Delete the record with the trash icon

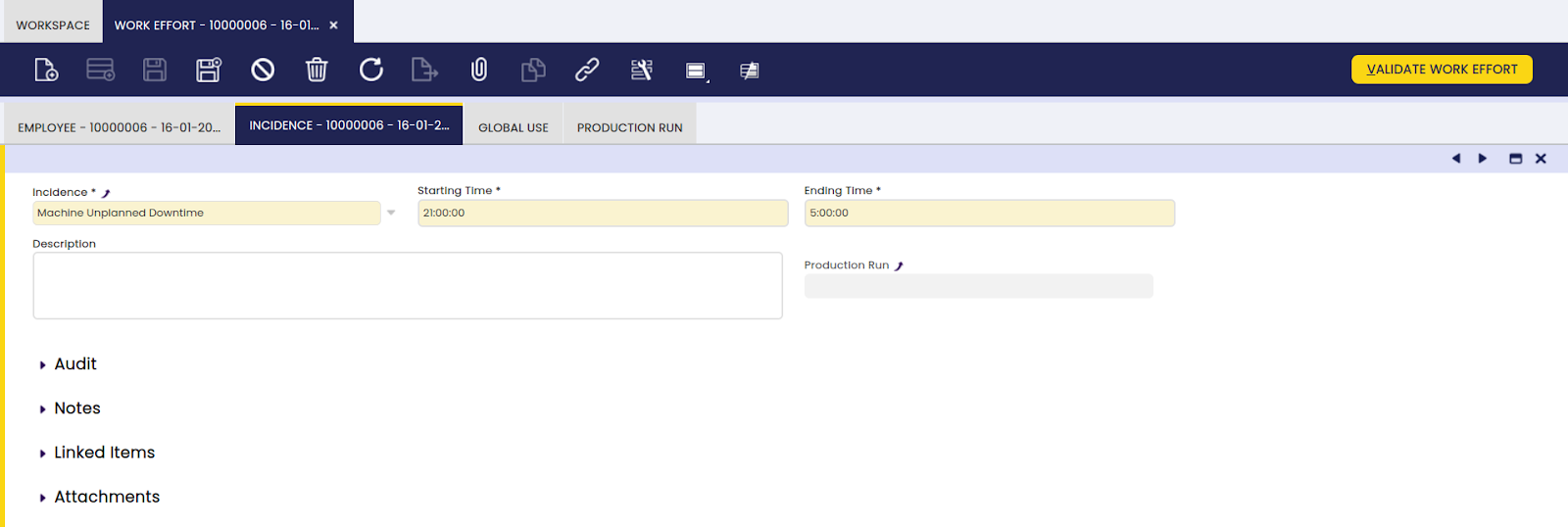[x=317, y=70]
